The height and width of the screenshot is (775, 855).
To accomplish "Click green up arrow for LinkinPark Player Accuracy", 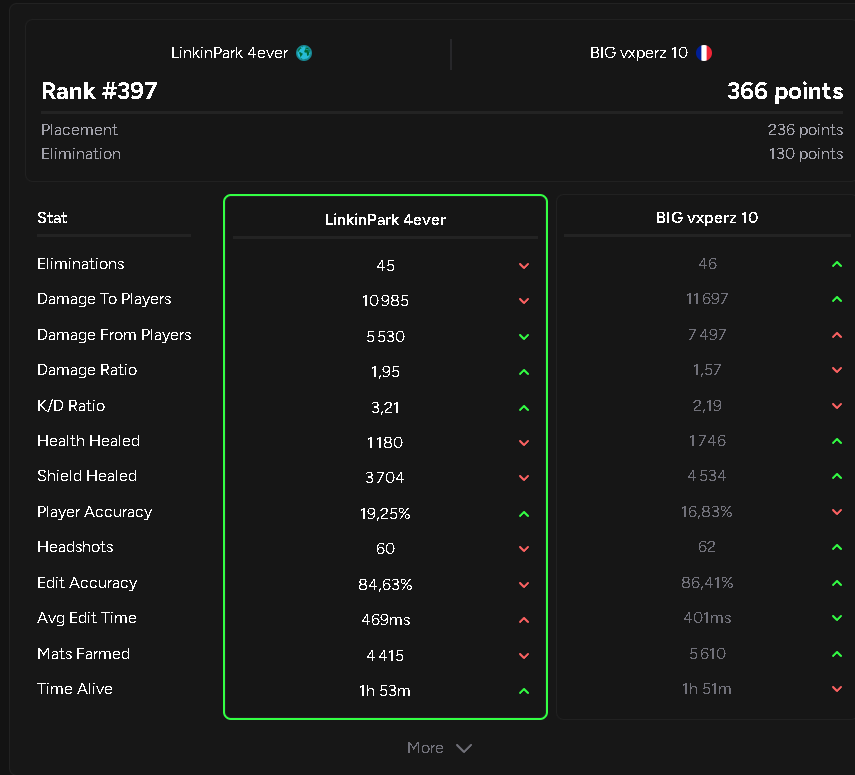I will (524, 514).
